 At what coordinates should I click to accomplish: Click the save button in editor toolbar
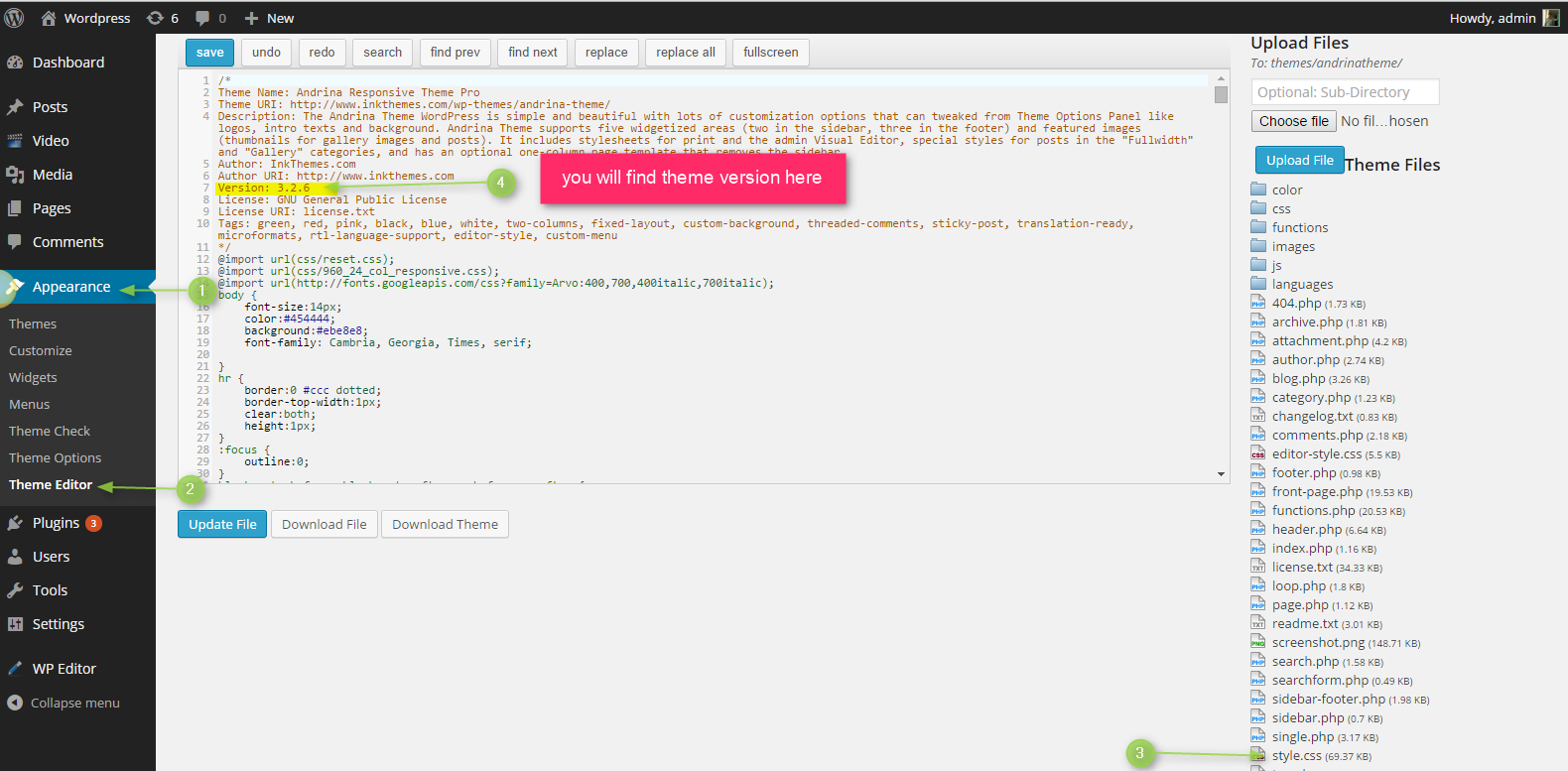(x=210, y=53)
